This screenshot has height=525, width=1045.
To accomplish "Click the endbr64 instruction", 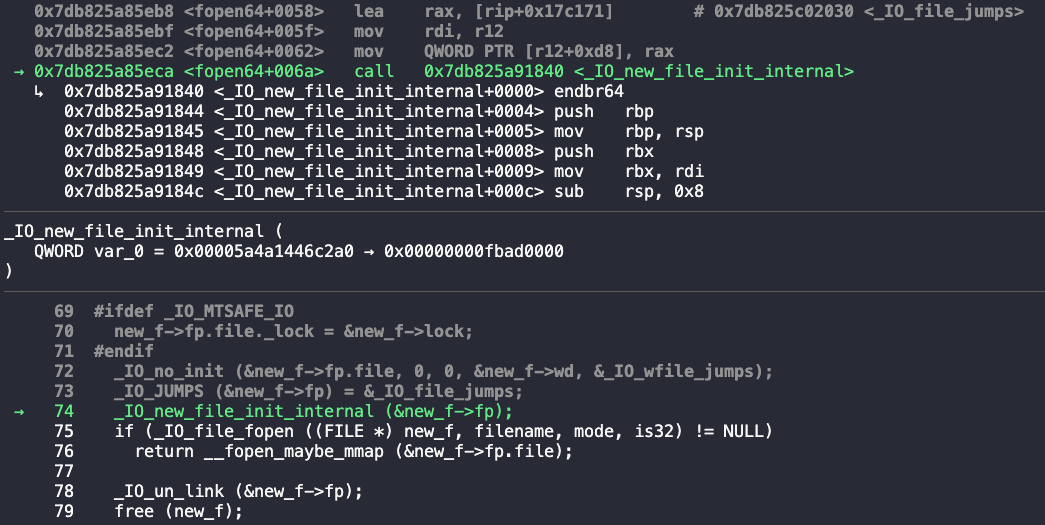I will click(589, 91).
